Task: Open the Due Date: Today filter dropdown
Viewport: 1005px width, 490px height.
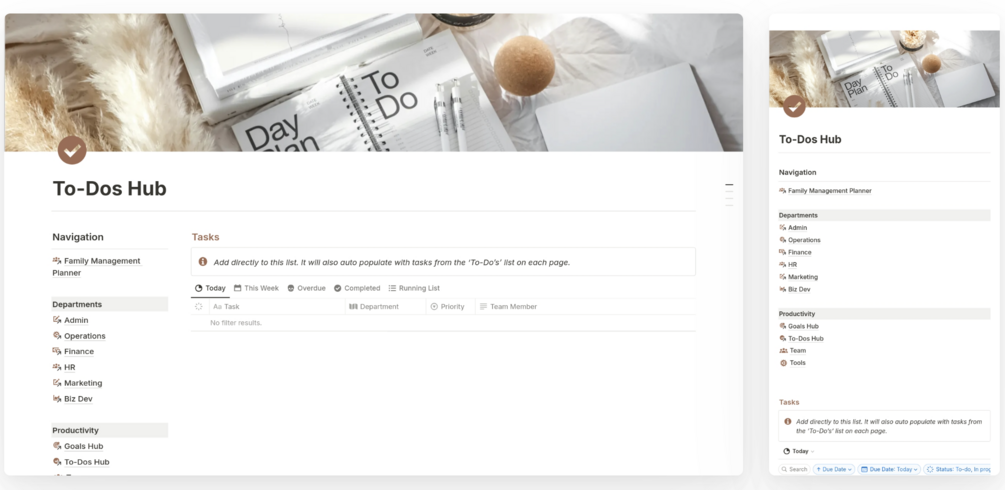Action: pos(889,469)
